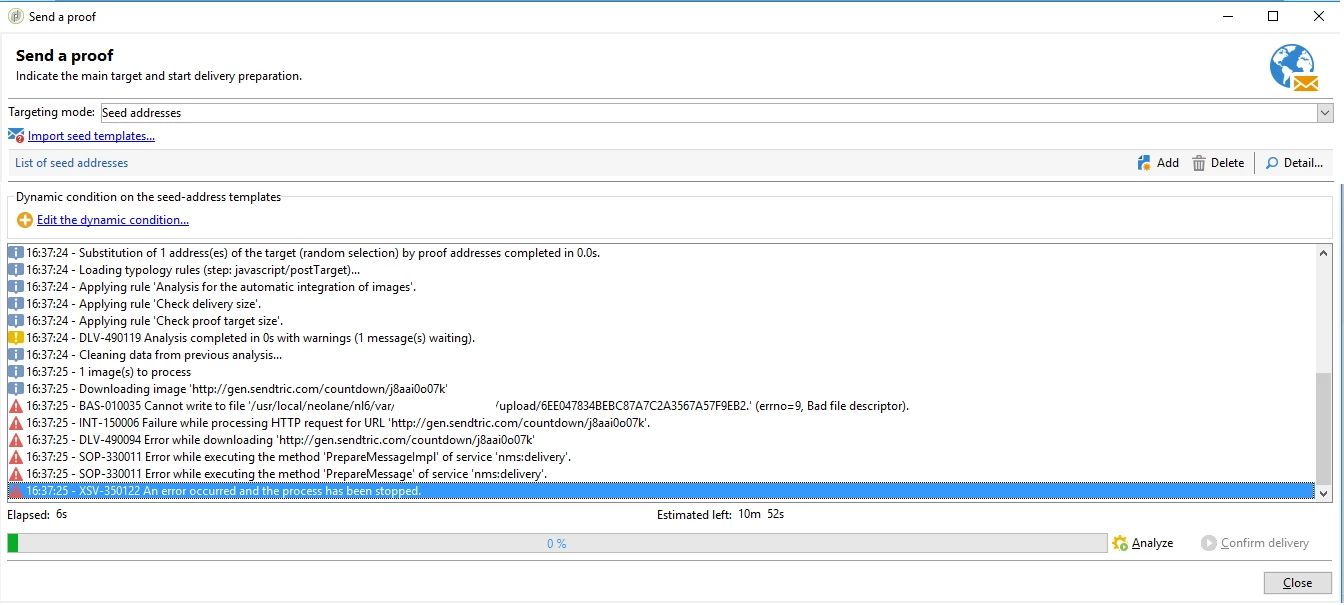Viewport: 1344px width, 605px height.
Task: Select the highlighted 'XSV-350122 An error occurred' line
Action: coord(660,491)
